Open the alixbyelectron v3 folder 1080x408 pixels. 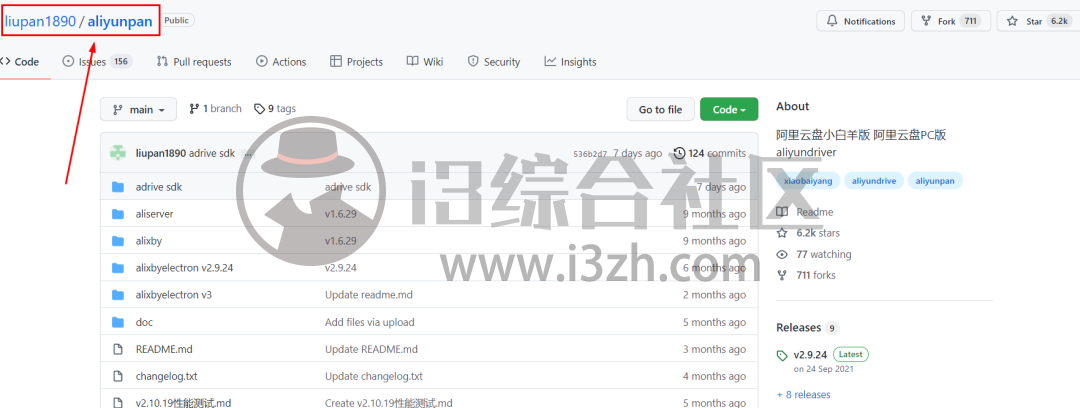pos(174,295)
